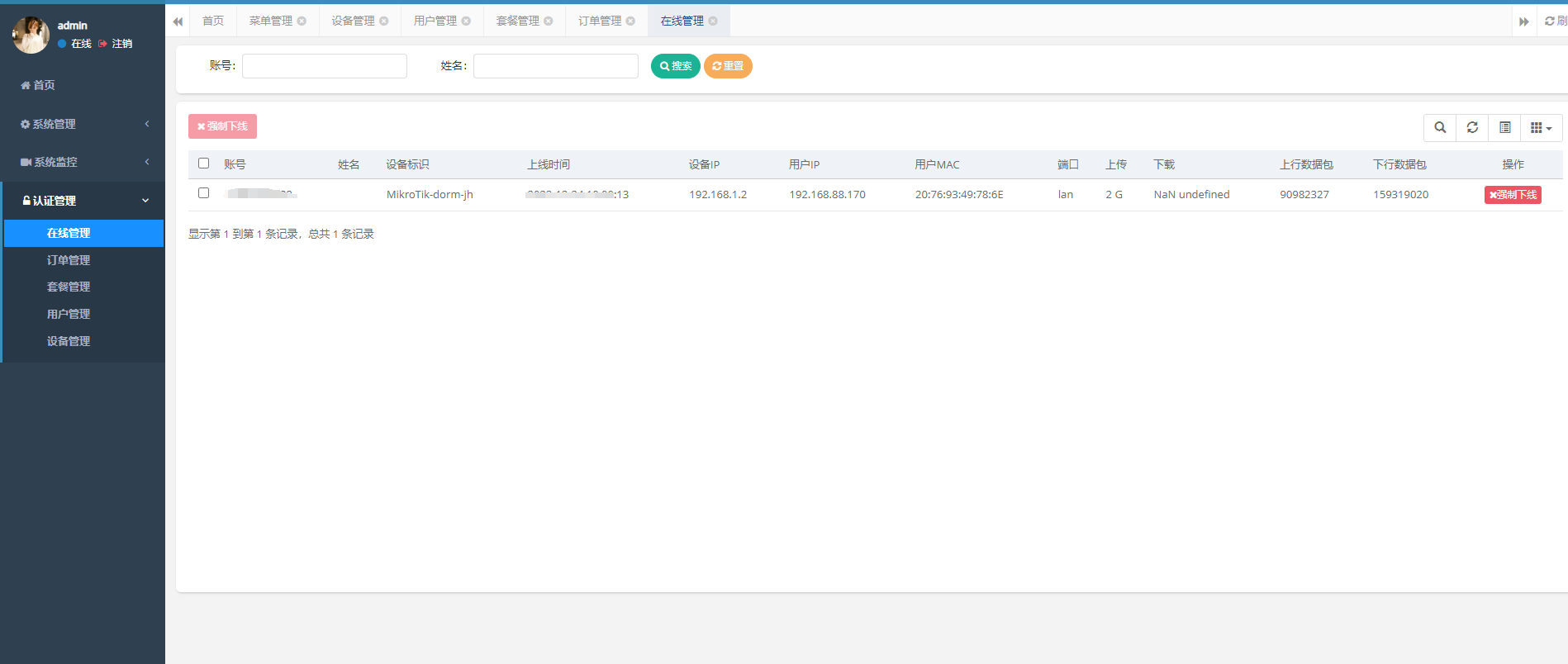The height and width of the screenshot is (664, 1568).
Task: Check the select-all header checkbox
Action: 204,164
